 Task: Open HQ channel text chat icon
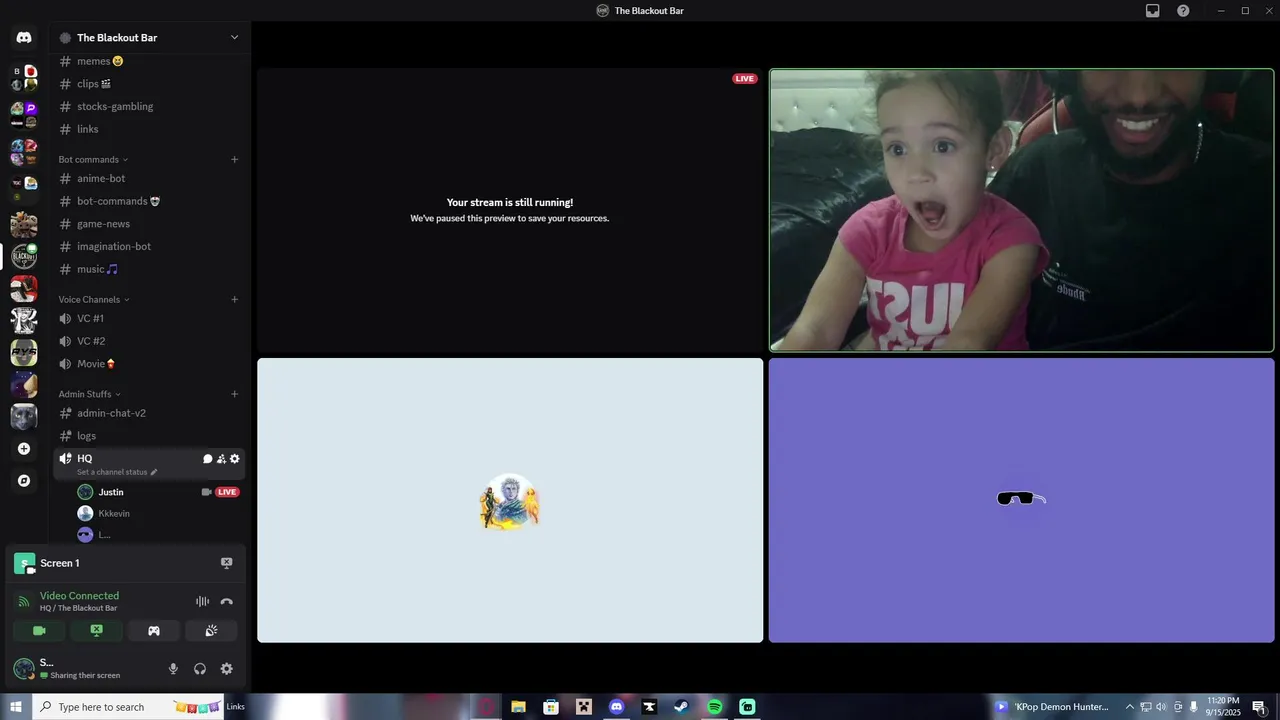208,459
